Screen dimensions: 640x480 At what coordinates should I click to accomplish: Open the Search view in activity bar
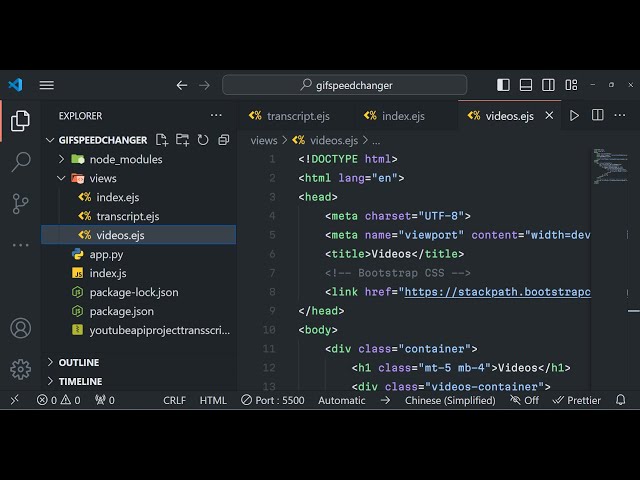coord(20,162)
